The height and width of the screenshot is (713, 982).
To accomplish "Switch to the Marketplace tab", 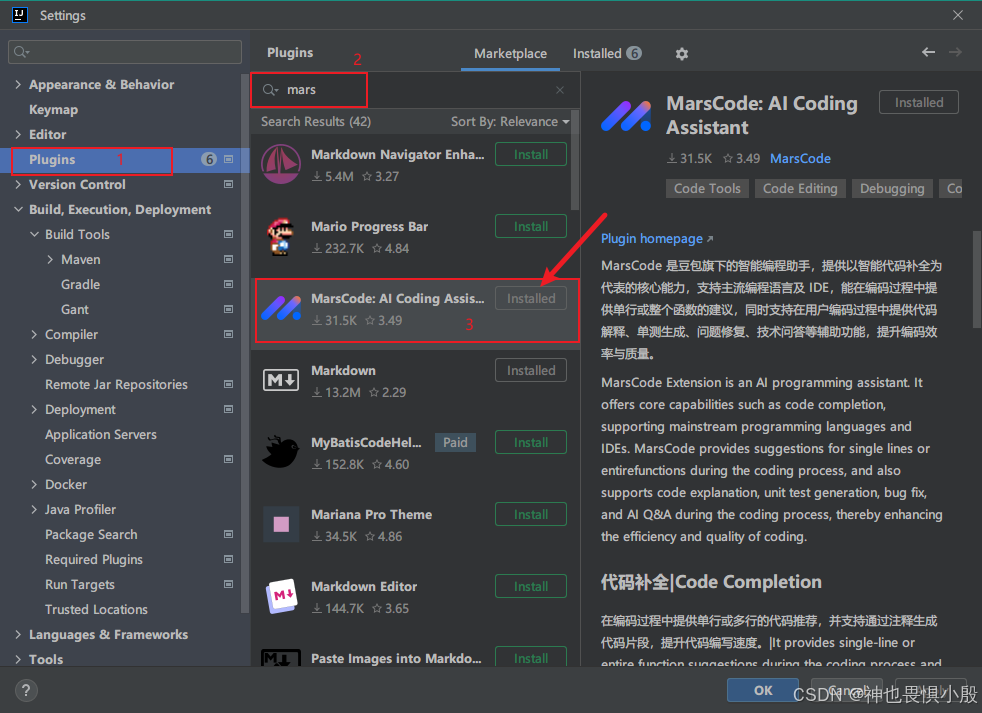I will coord(510,54).
